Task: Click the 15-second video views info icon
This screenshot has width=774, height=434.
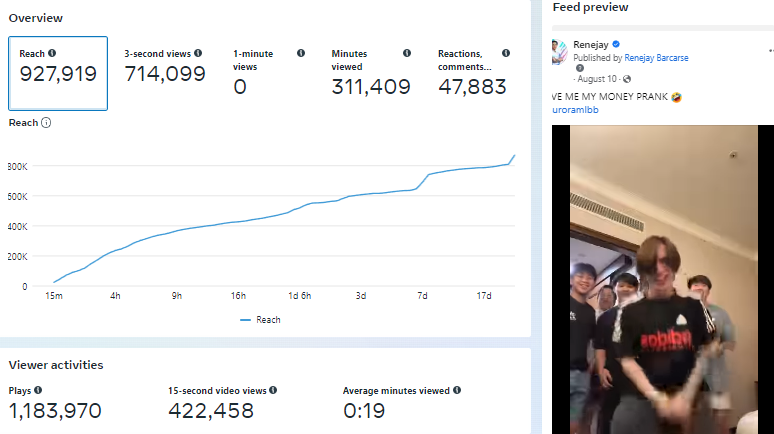Action: tap(273, 391)
